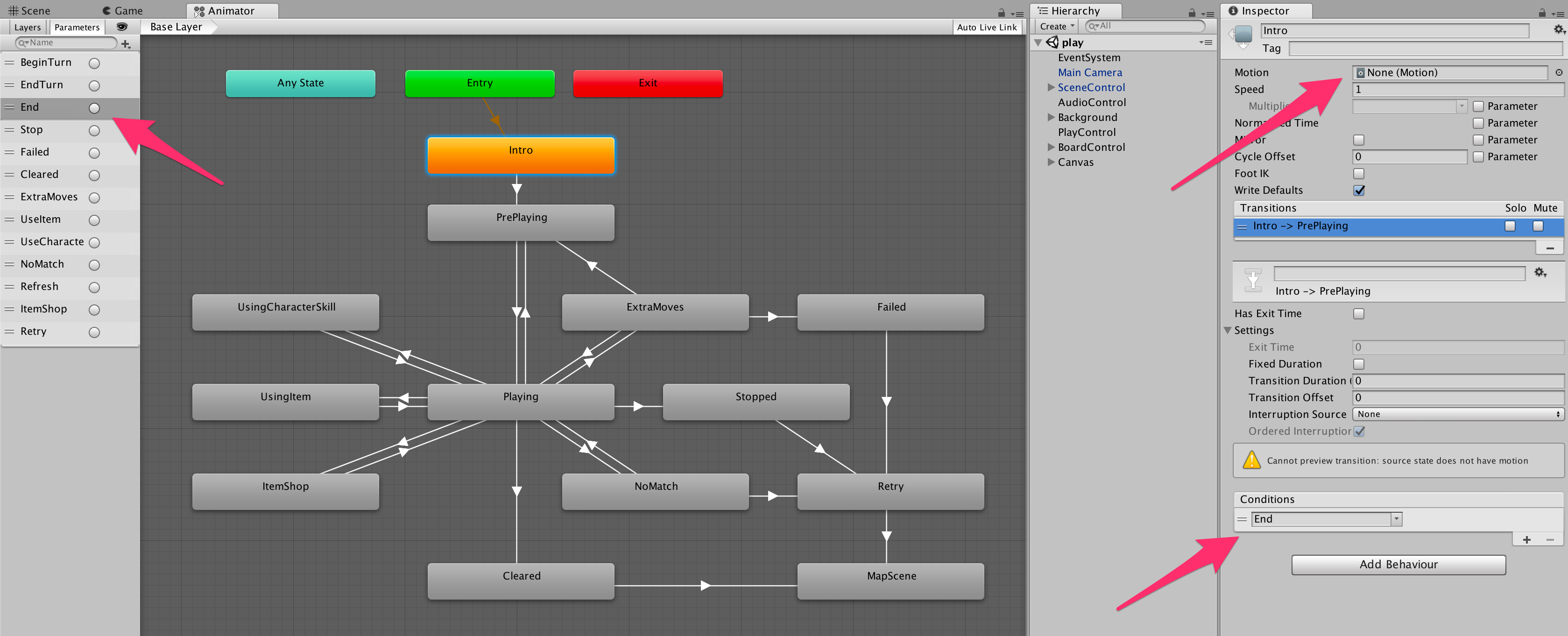This screenshot has width=1568, height=636.
Task: Open the transition settings gear icon
Action: 1540,273
